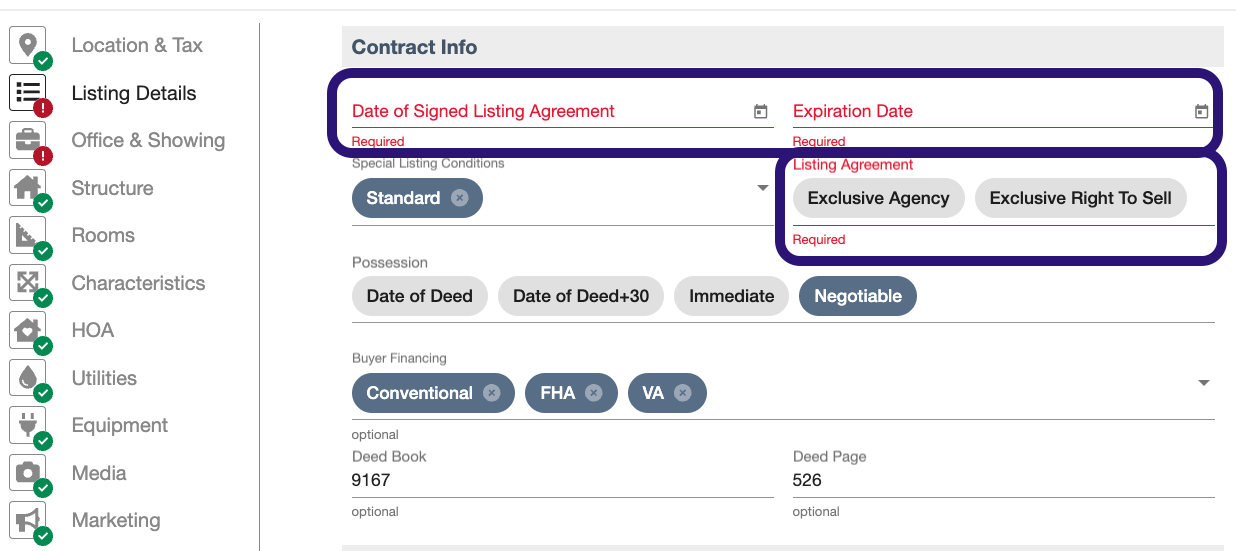Click the Equipment plug icon
1236x551 pixels.
point(28,425)
